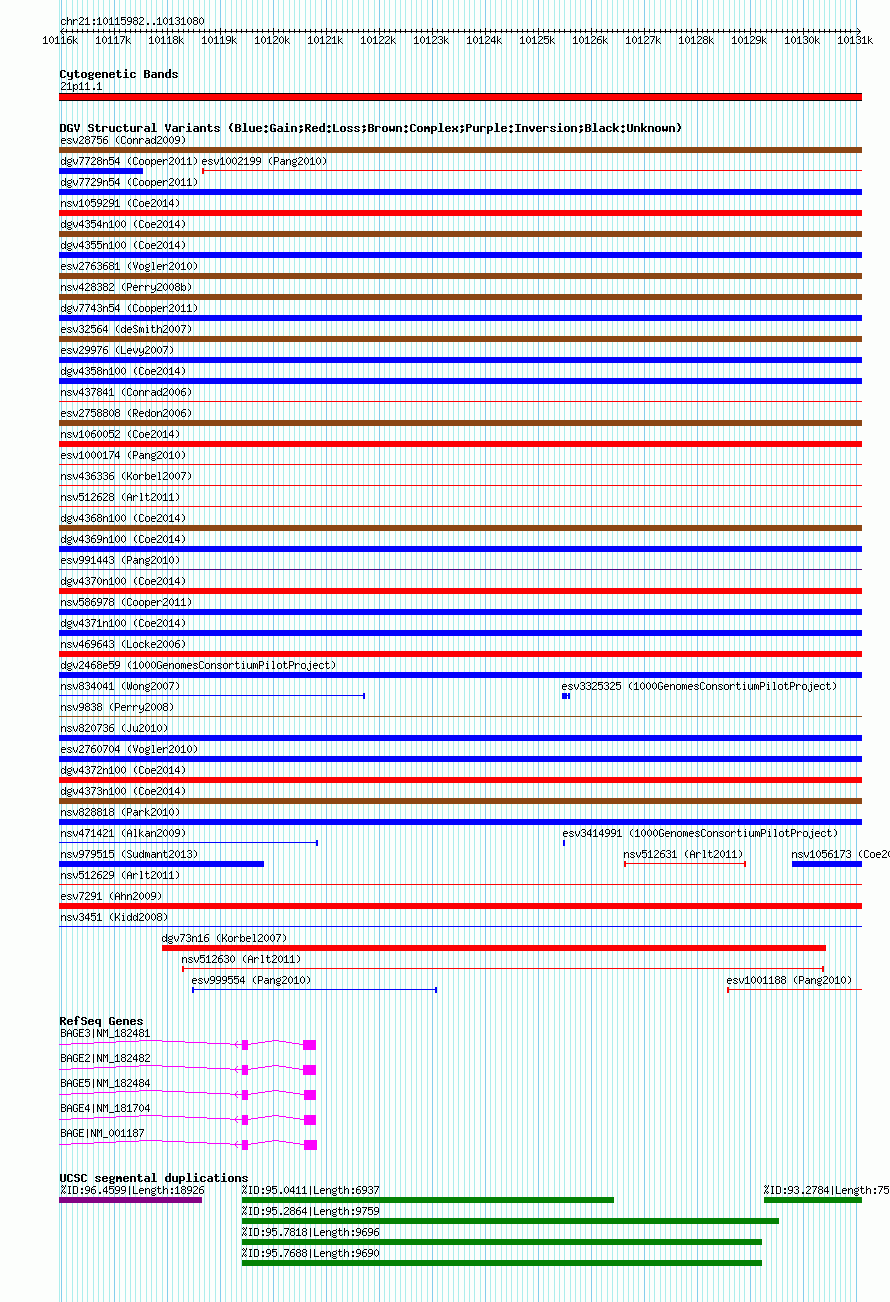Click the chr21:10115982..10131080 coordinate label
890x1302 pixels.
[x=133, y=21]
